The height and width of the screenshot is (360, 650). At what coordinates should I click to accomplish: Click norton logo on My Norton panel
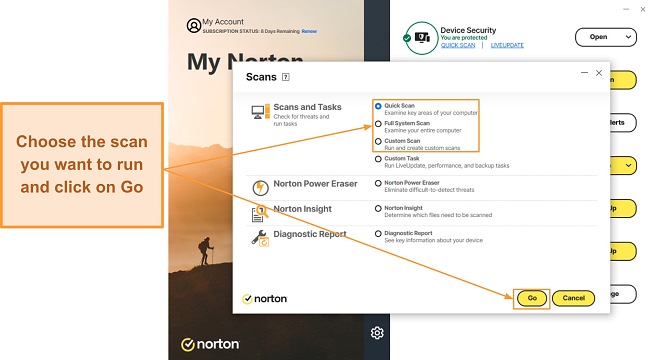pyautogui.click(x=210, y=344)
